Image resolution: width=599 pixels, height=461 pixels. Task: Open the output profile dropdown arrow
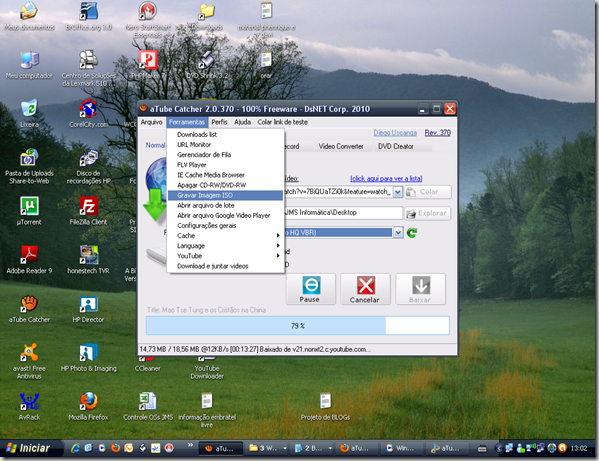click(x=398, y=232)
